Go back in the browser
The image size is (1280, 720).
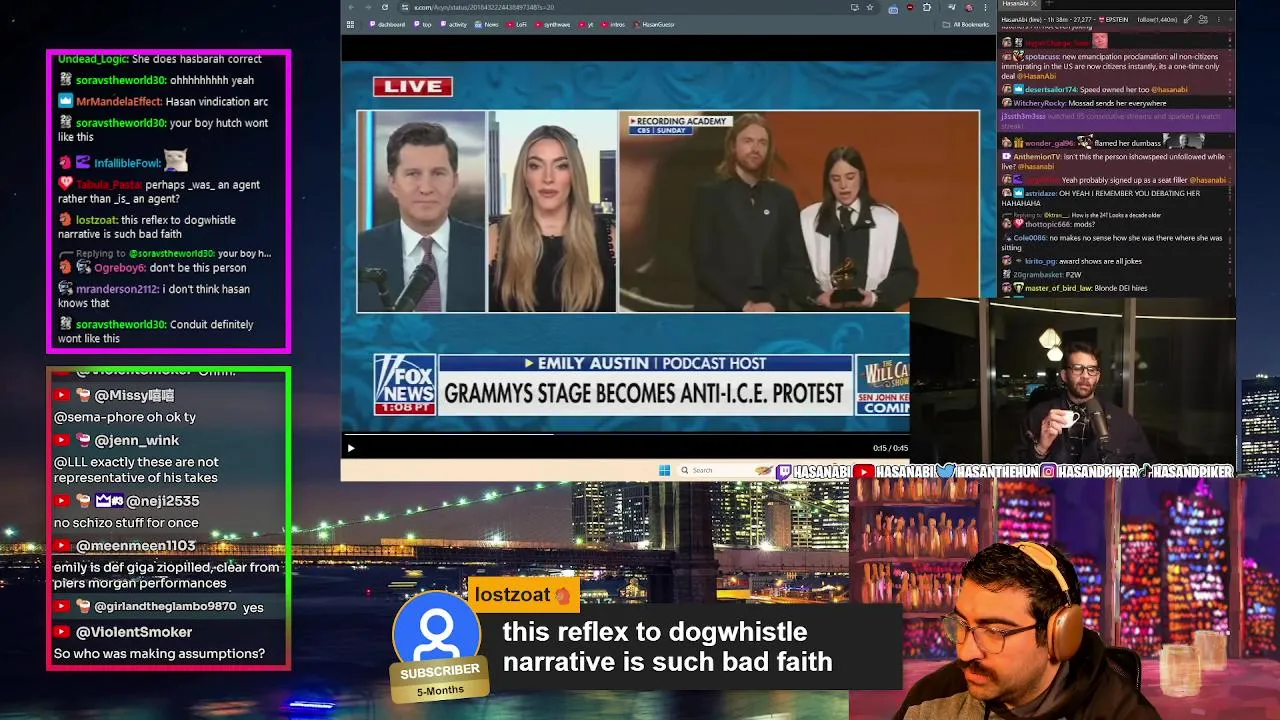[351, 7]
